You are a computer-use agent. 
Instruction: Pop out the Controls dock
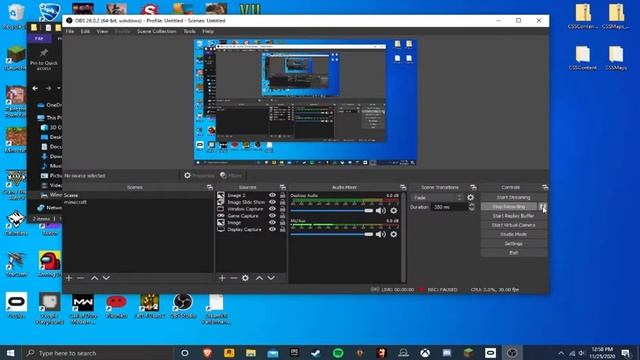pos(545,187)
